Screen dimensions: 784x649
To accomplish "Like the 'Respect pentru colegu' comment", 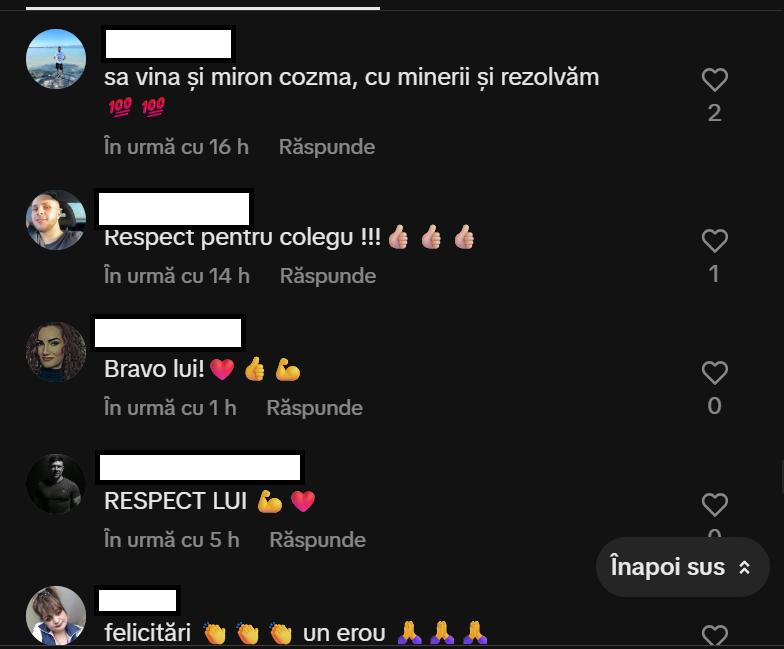I will [x=714, y=241].
